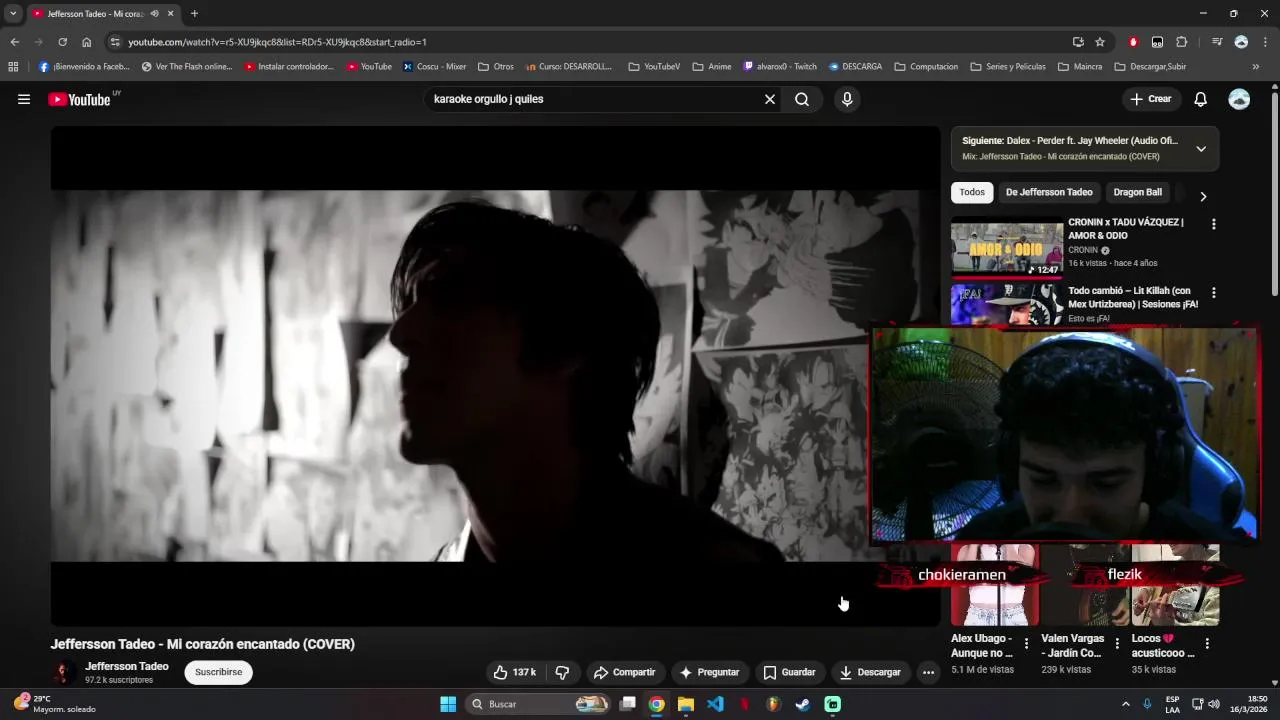
Task: Open CRONIN AMOR & ODIO video thumbnail
Action: click(1006, 248)
